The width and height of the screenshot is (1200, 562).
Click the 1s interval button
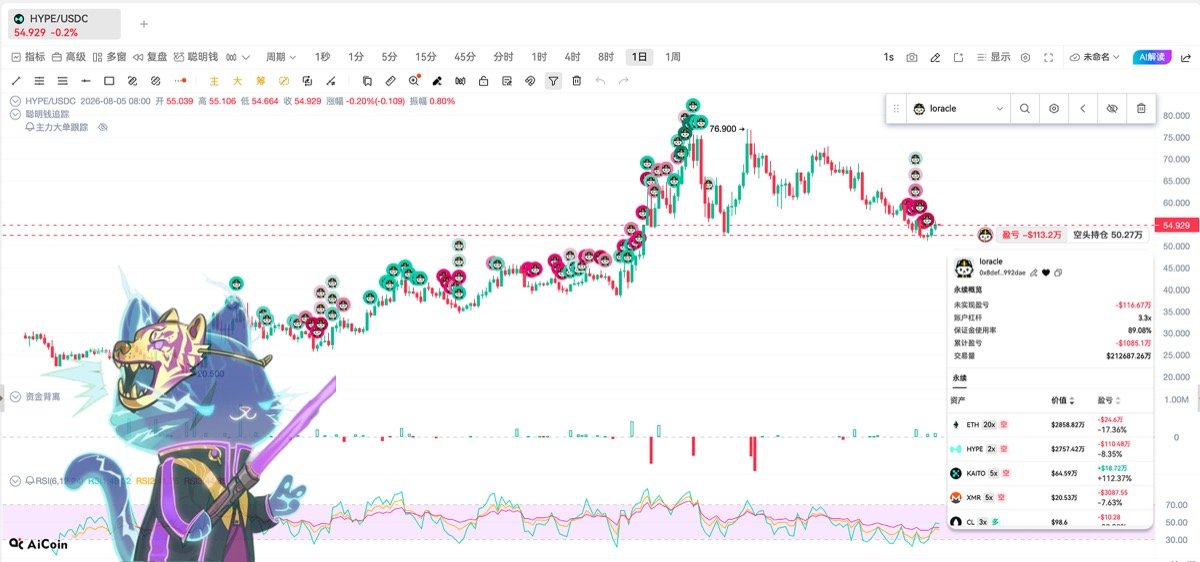888,57
